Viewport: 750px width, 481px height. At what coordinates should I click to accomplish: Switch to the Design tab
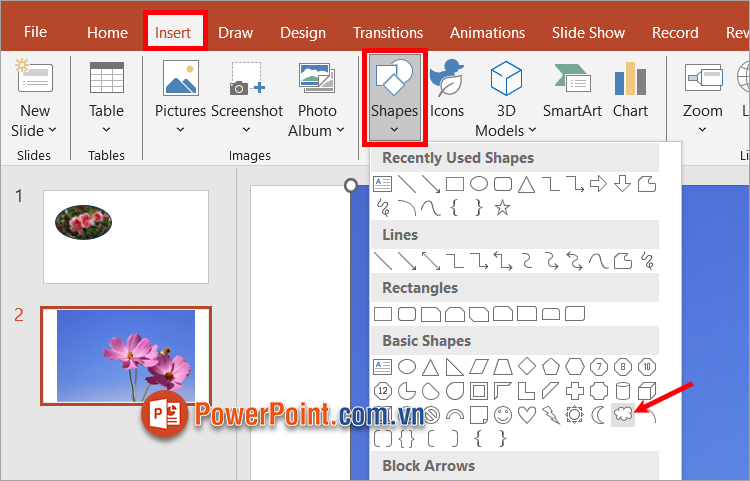pos(302,32)
